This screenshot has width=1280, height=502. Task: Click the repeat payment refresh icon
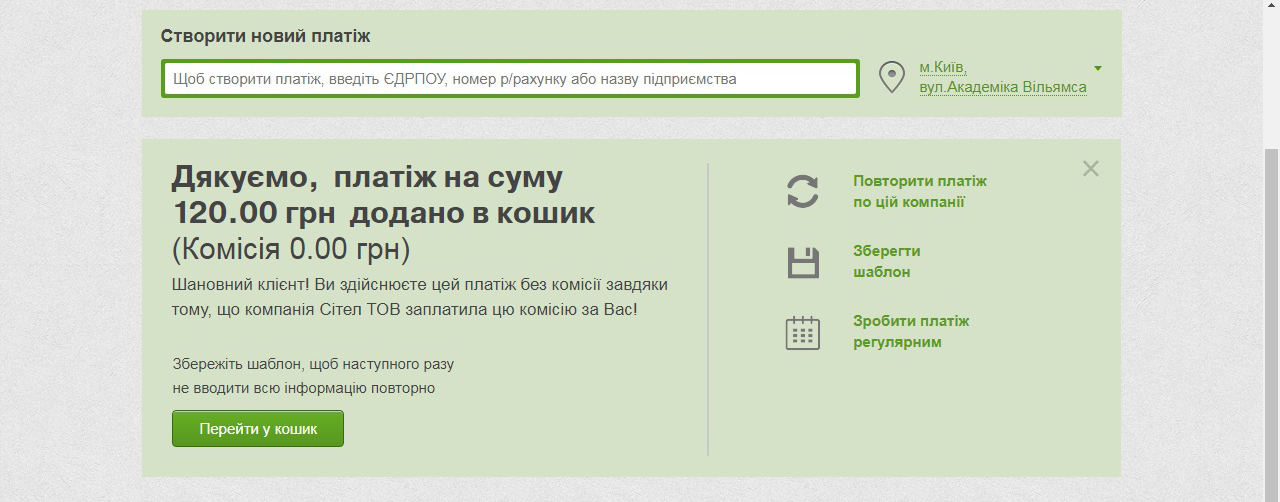click(803, 191)
